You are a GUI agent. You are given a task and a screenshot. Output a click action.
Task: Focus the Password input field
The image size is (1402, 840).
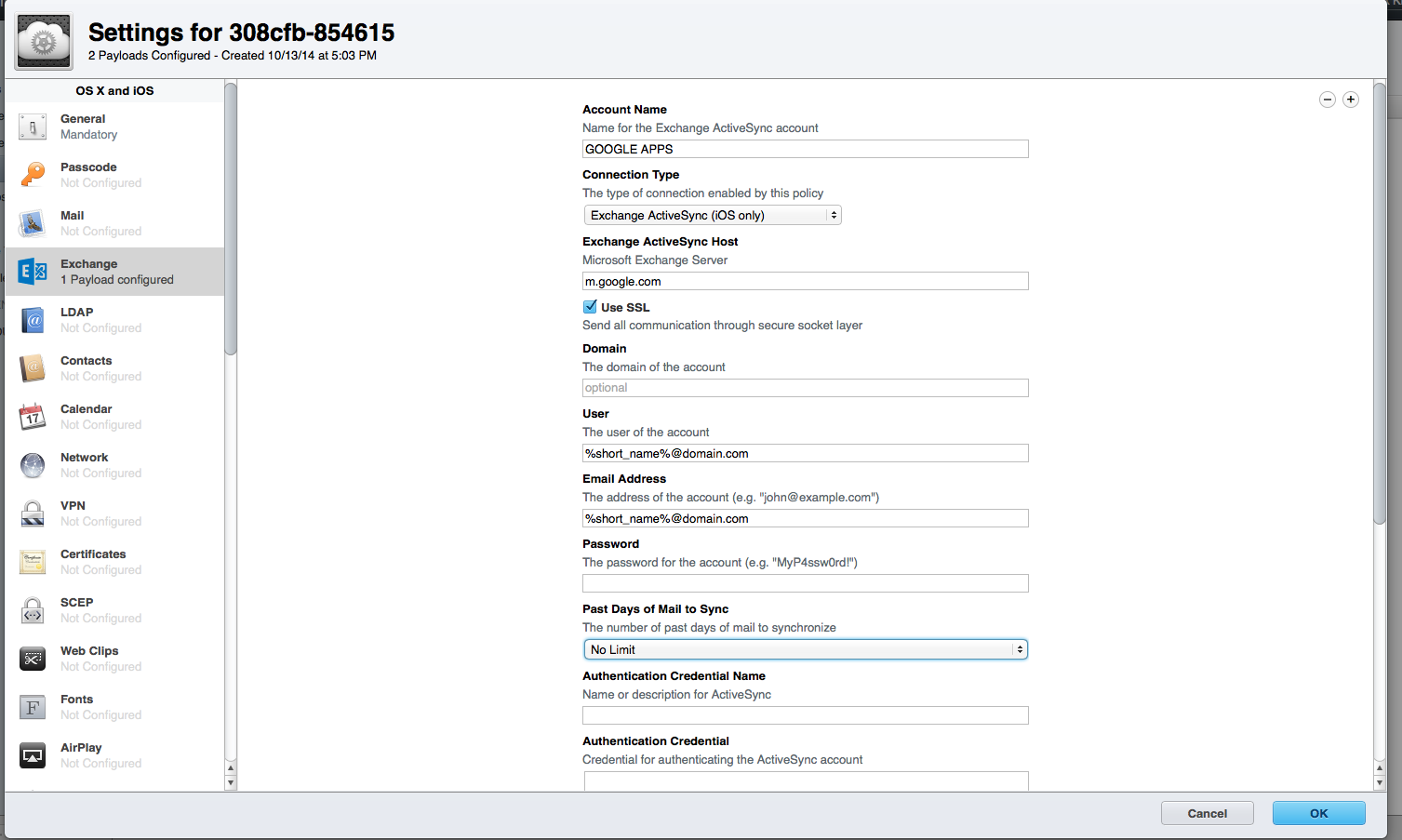coord(806,583)
